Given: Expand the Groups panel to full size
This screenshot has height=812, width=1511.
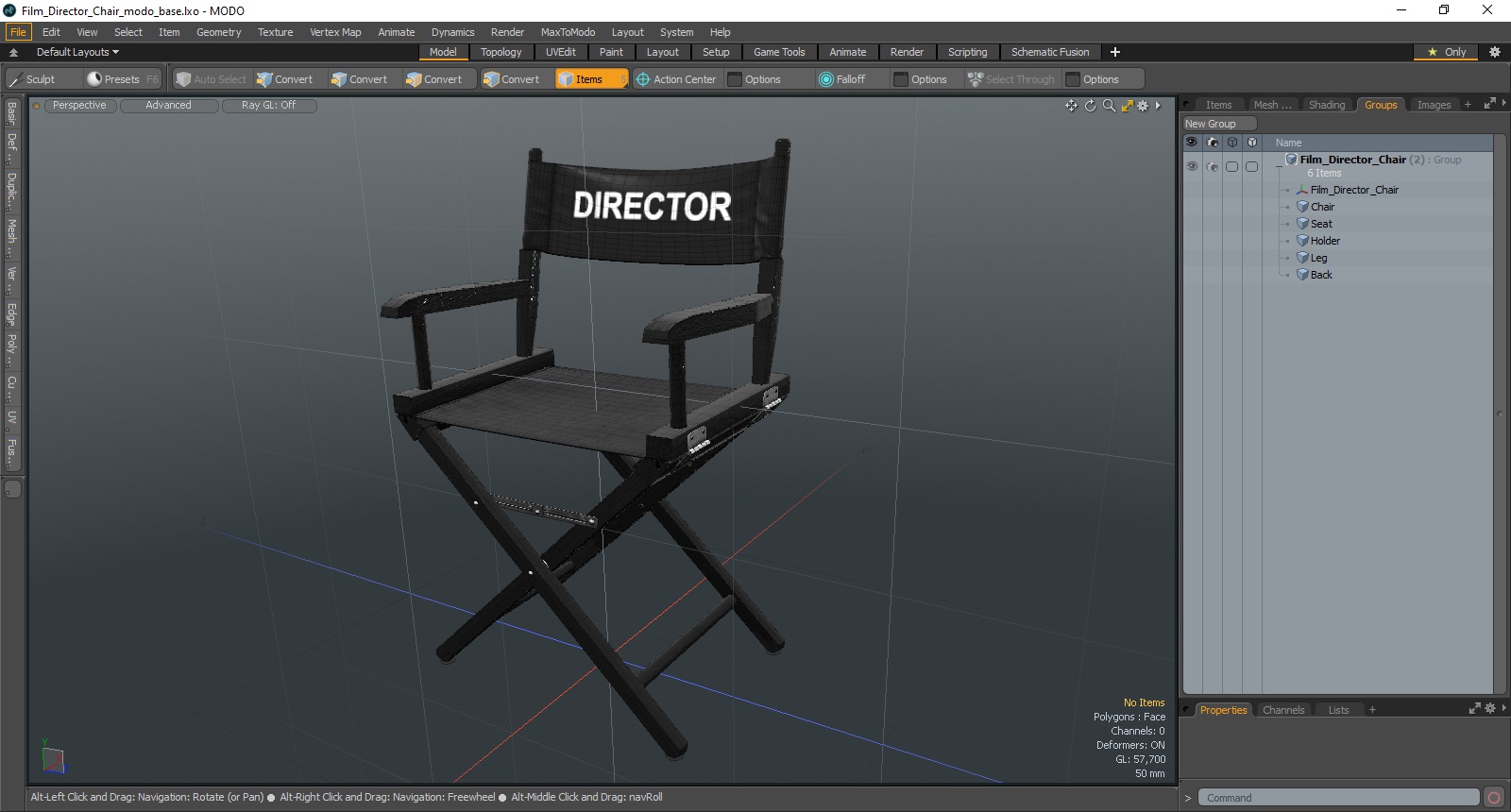Looking at the screenshot, I should coord(1489,104).
